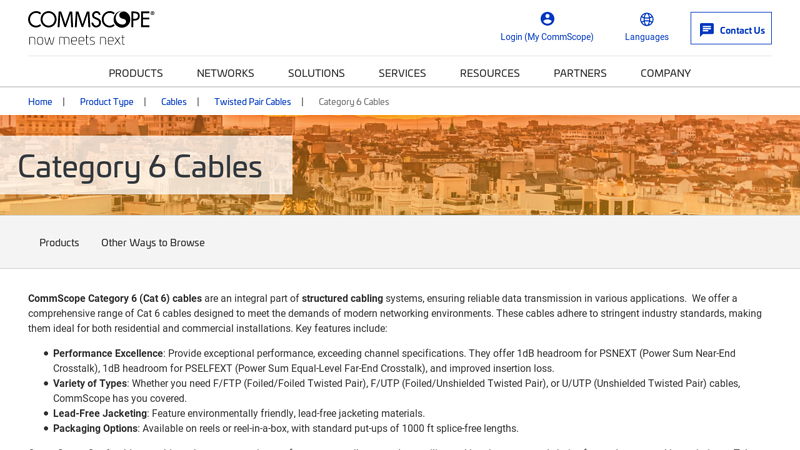Open Login (My CommScope) link
This screenshot has height=450, width=800.
click(x=546, y=37)
